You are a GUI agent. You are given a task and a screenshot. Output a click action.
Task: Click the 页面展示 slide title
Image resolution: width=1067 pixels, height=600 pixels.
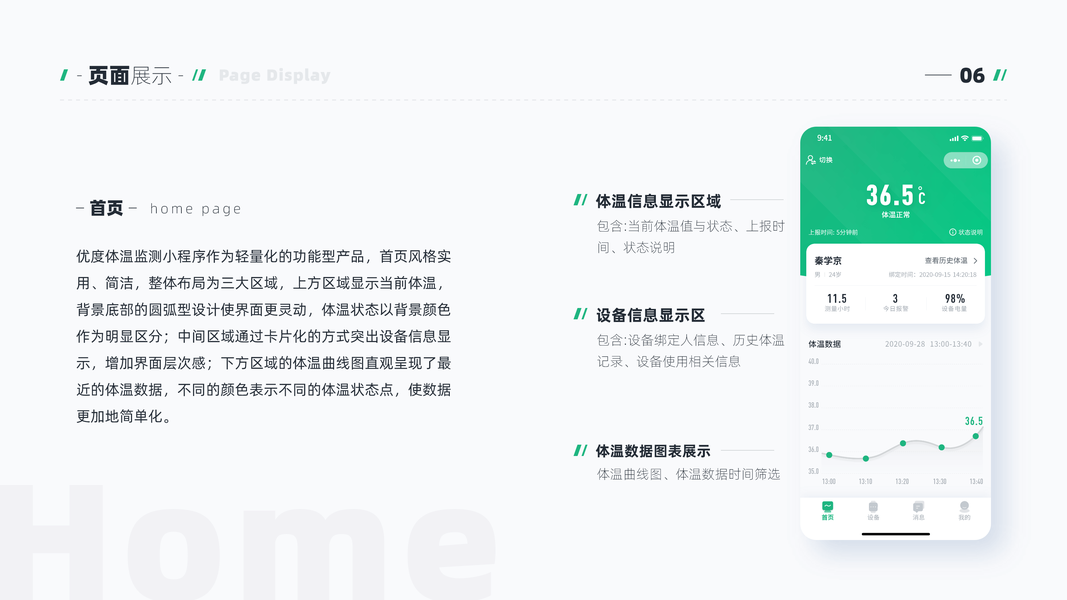tap(130, 76)
